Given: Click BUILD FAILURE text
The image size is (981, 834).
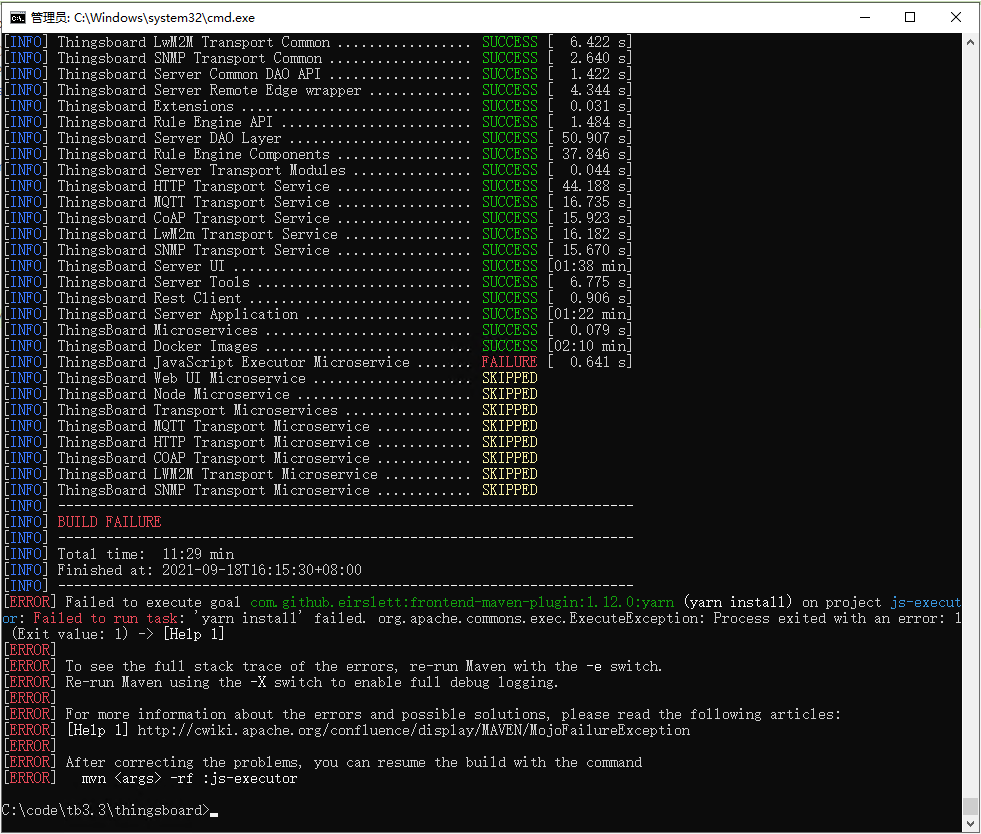Looking at the screenshot, I should [109, 522].
